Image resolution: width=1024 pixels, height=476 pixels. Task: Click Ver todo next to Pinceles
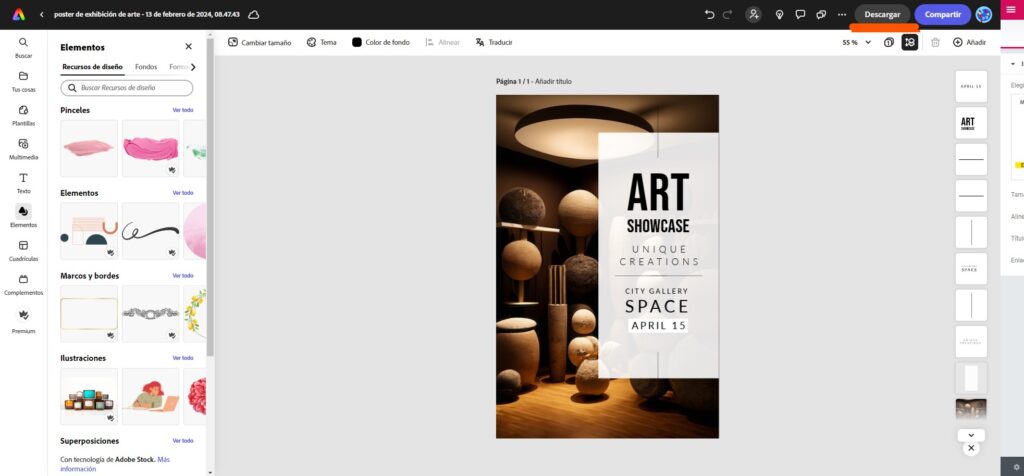[182, 110]
